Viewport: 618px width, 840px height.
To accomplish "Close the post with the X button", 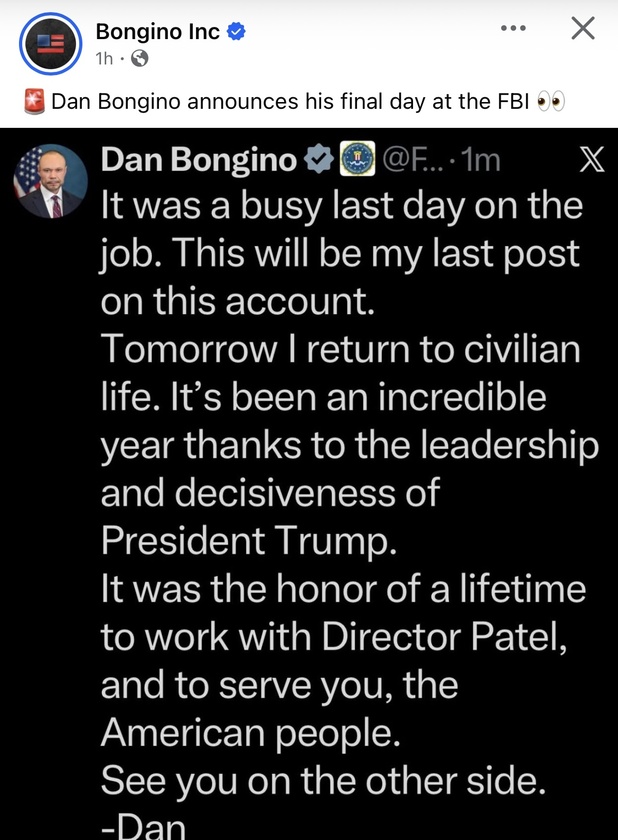I will pyautogui.click(x=582, y=29).
